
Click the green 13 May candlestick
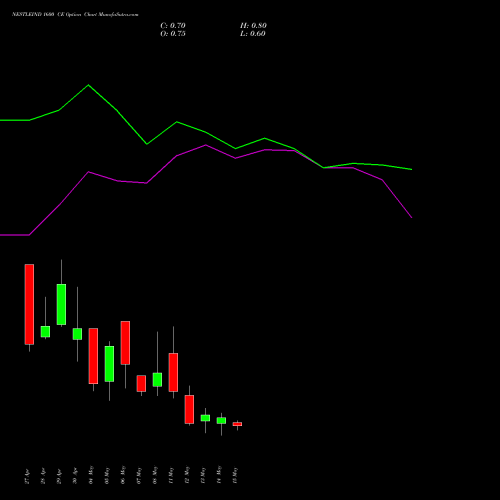pos(205,418)
